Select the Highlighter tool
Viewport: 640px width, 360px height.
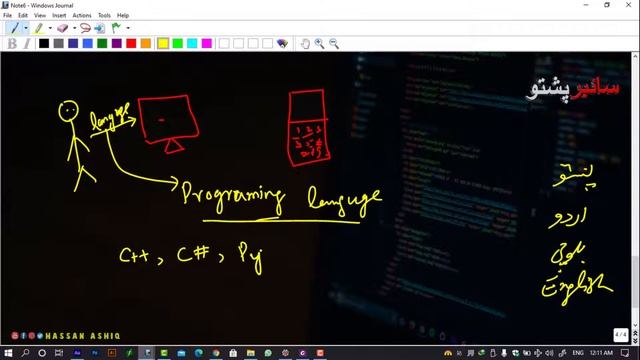[x=39, y=28]
